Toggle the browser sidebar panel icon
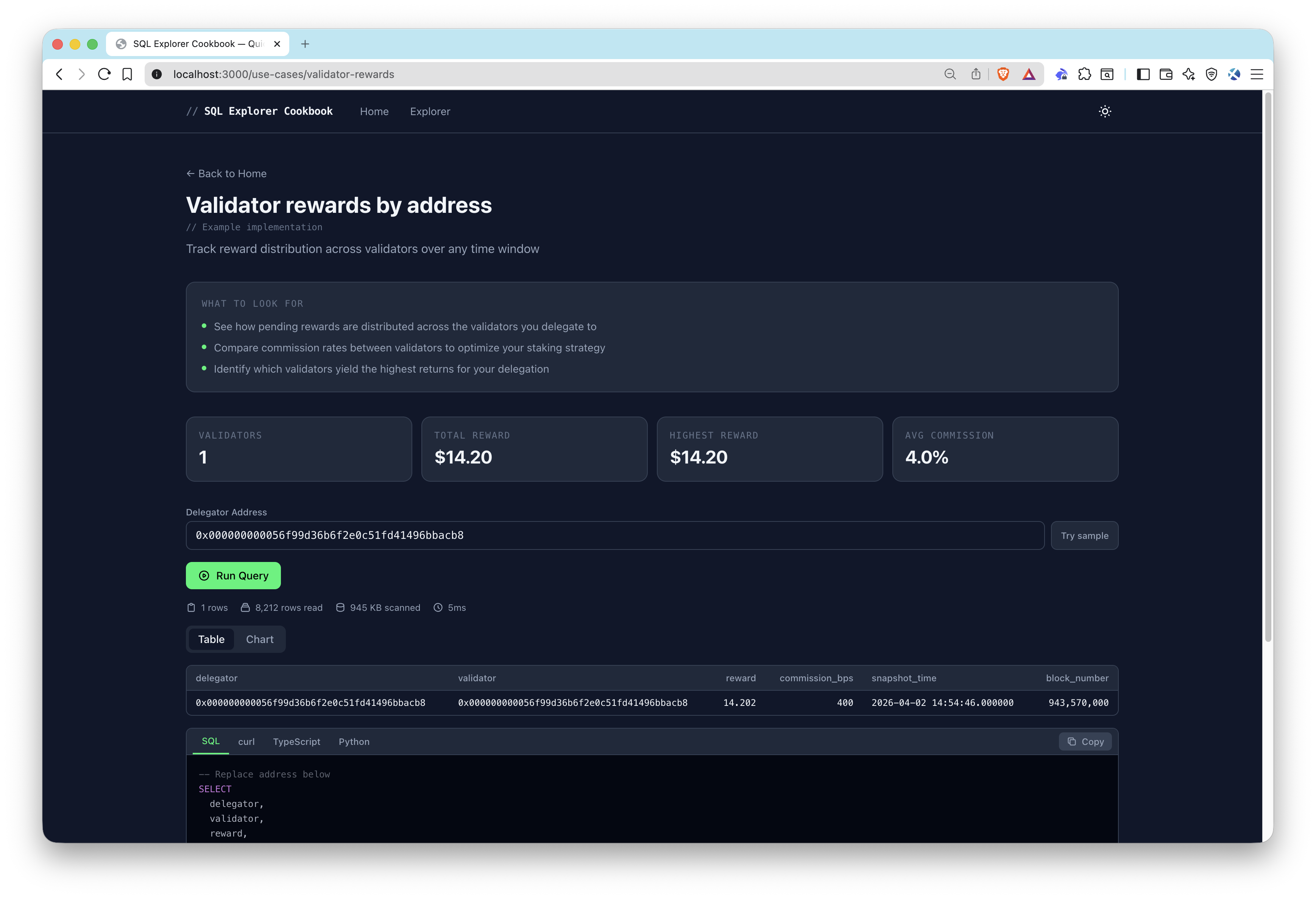This screenshot has width=1316, height=899. pyautogui.click(x=1143, y=74)
